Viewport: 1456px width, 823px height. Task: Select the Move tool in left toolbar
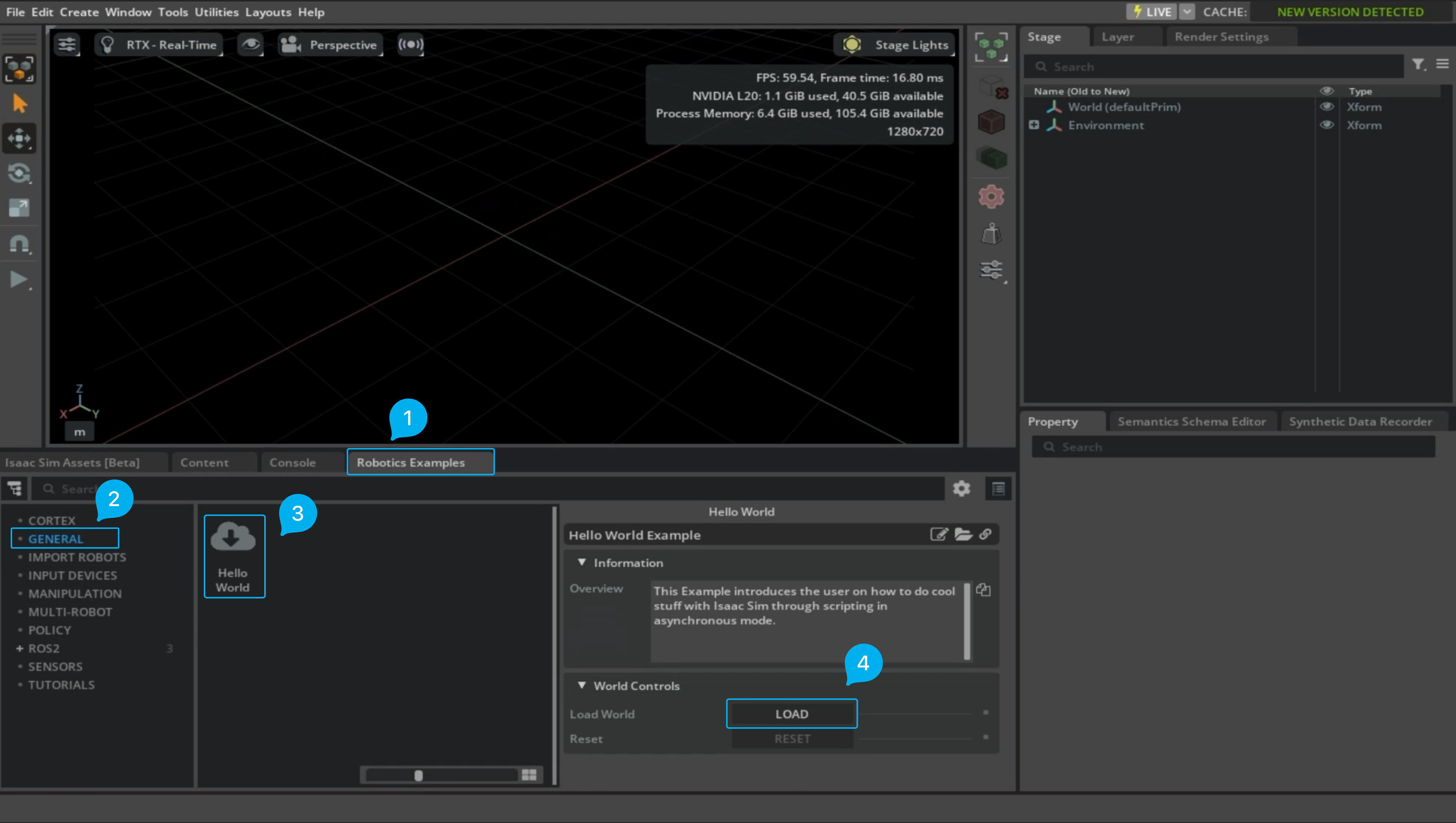point(19,138)
